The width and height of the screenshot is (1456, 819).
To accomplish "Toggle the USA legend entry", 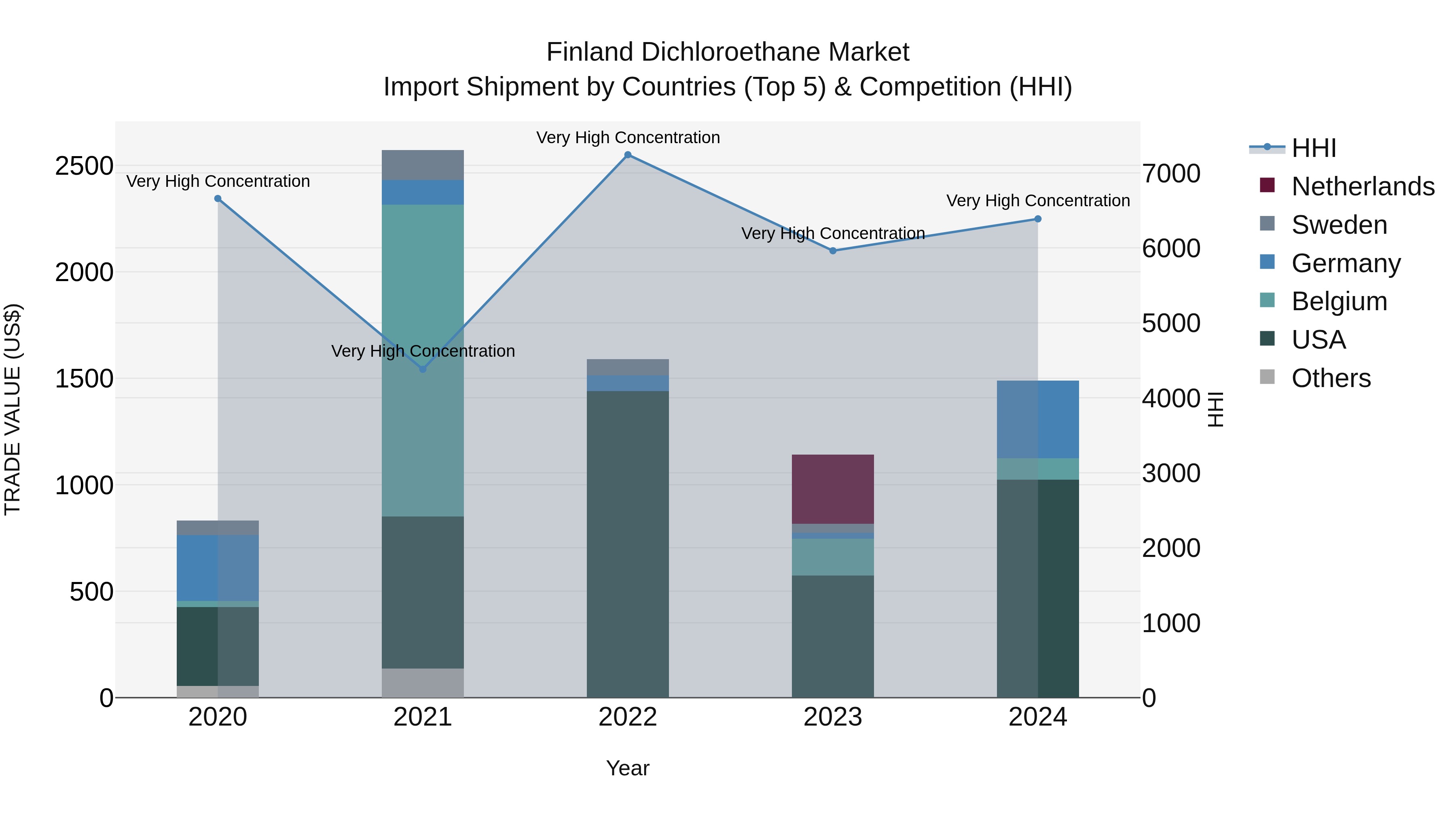I will coord(1302,339).
